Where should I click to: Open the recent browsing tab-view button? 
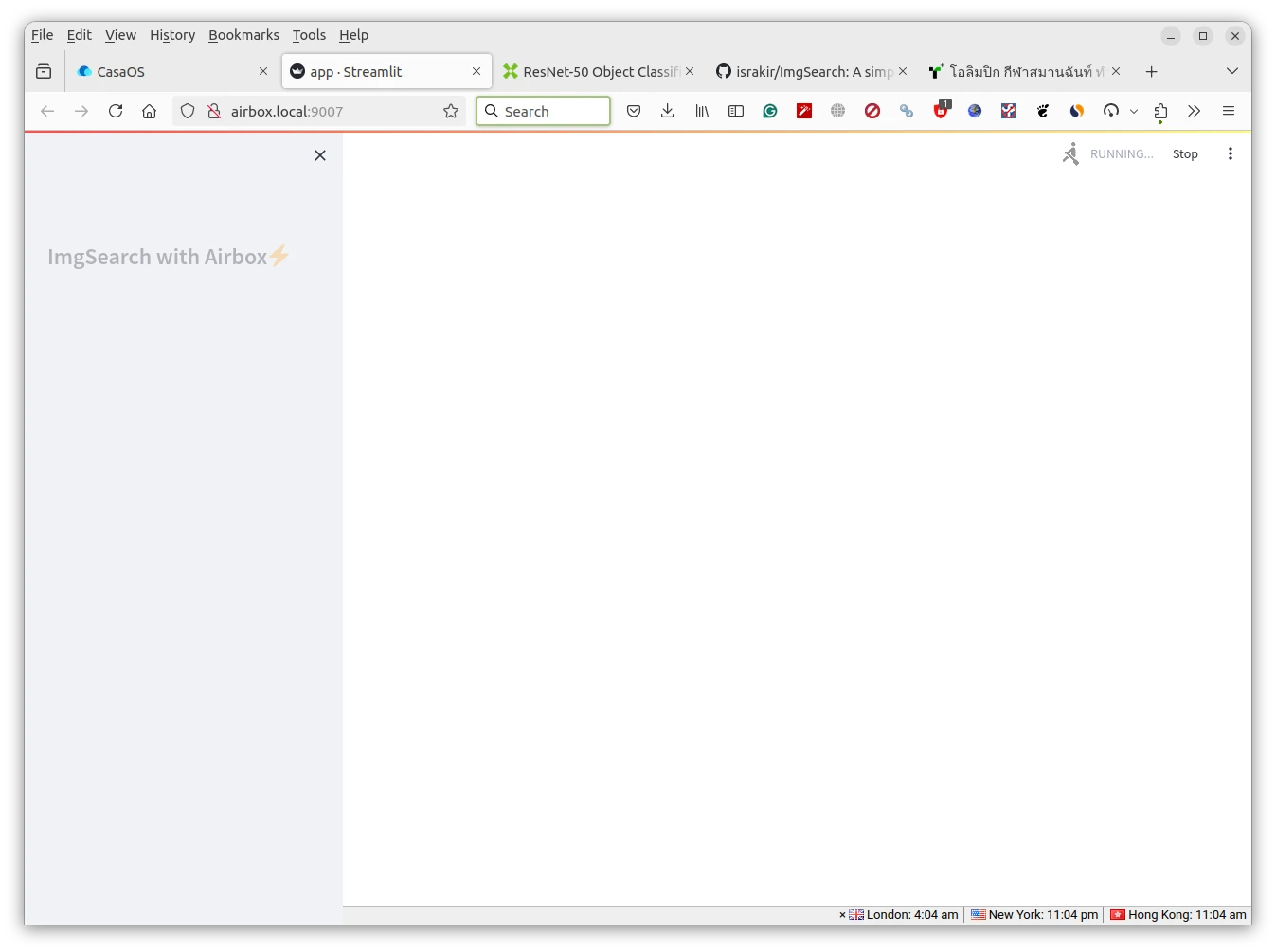[x=44, y=71]
